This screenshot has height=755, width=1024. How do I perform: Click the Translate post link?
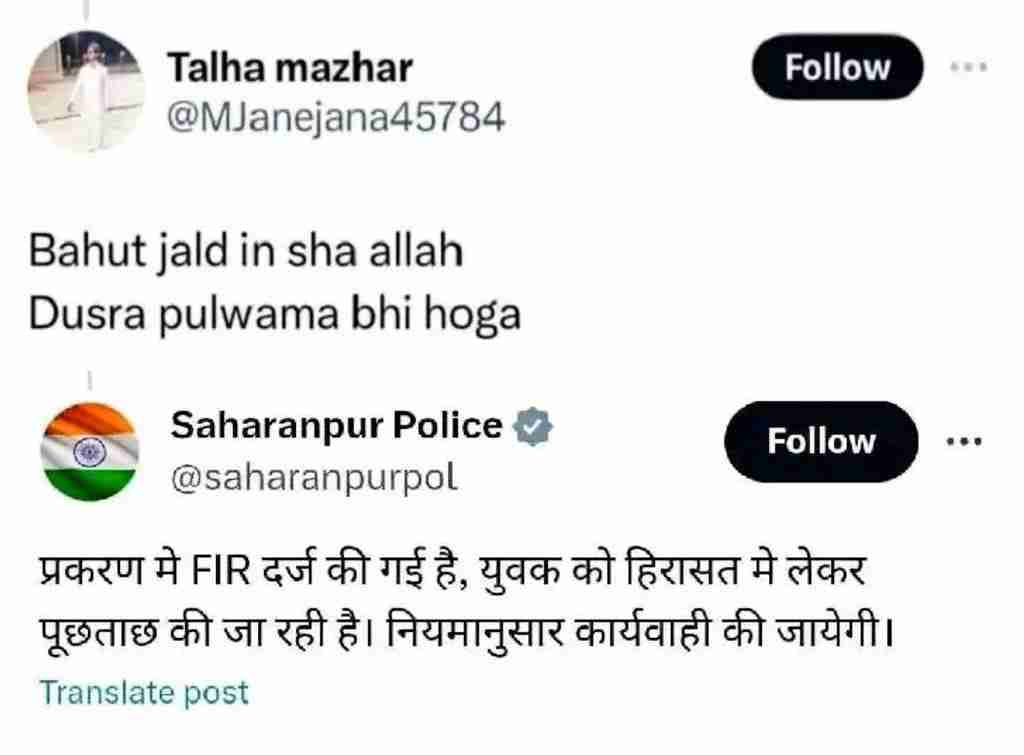coord(144,693)
